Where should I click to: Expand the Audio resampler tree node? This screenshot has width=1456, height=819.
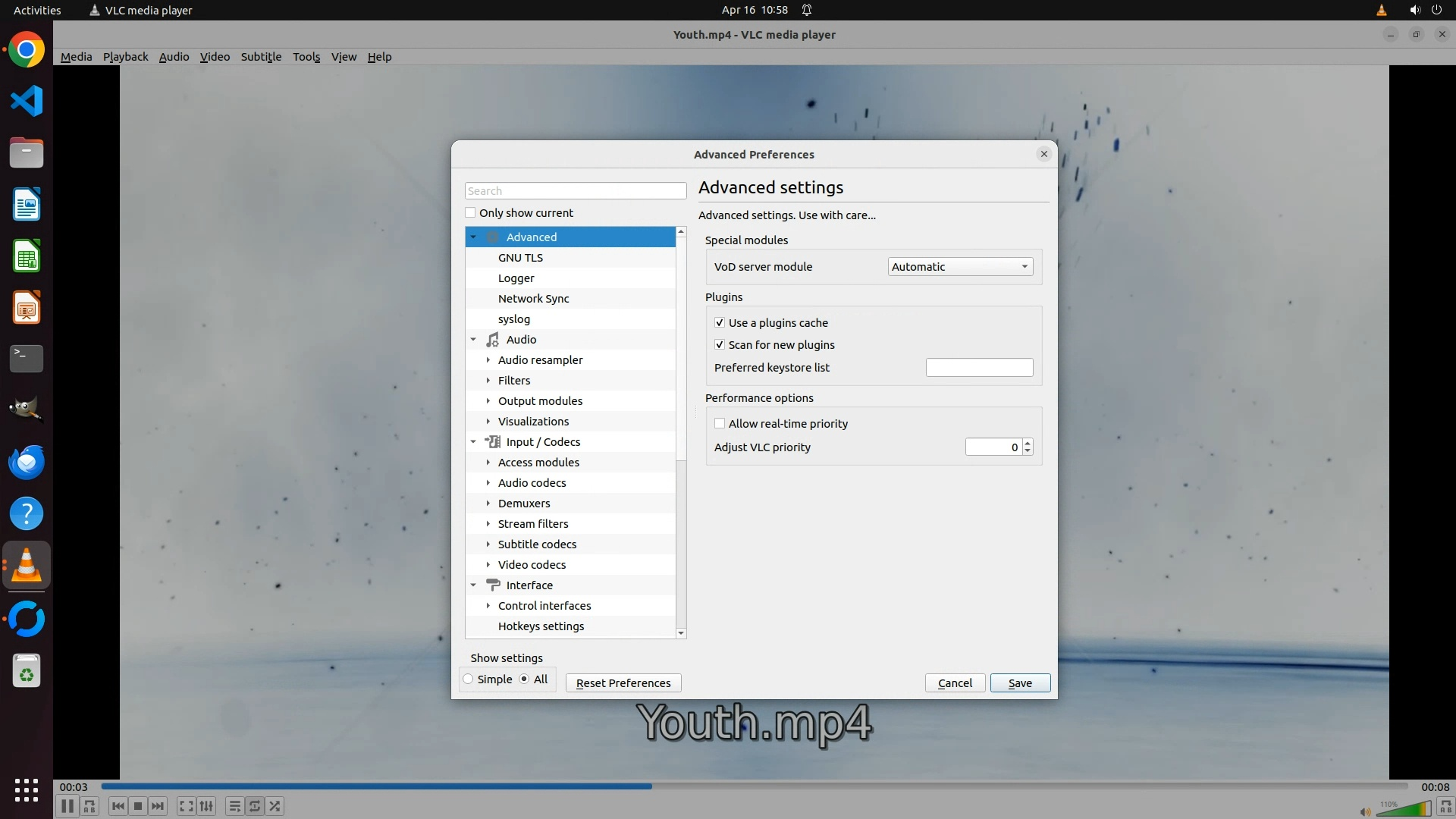(x=488, y=360)
